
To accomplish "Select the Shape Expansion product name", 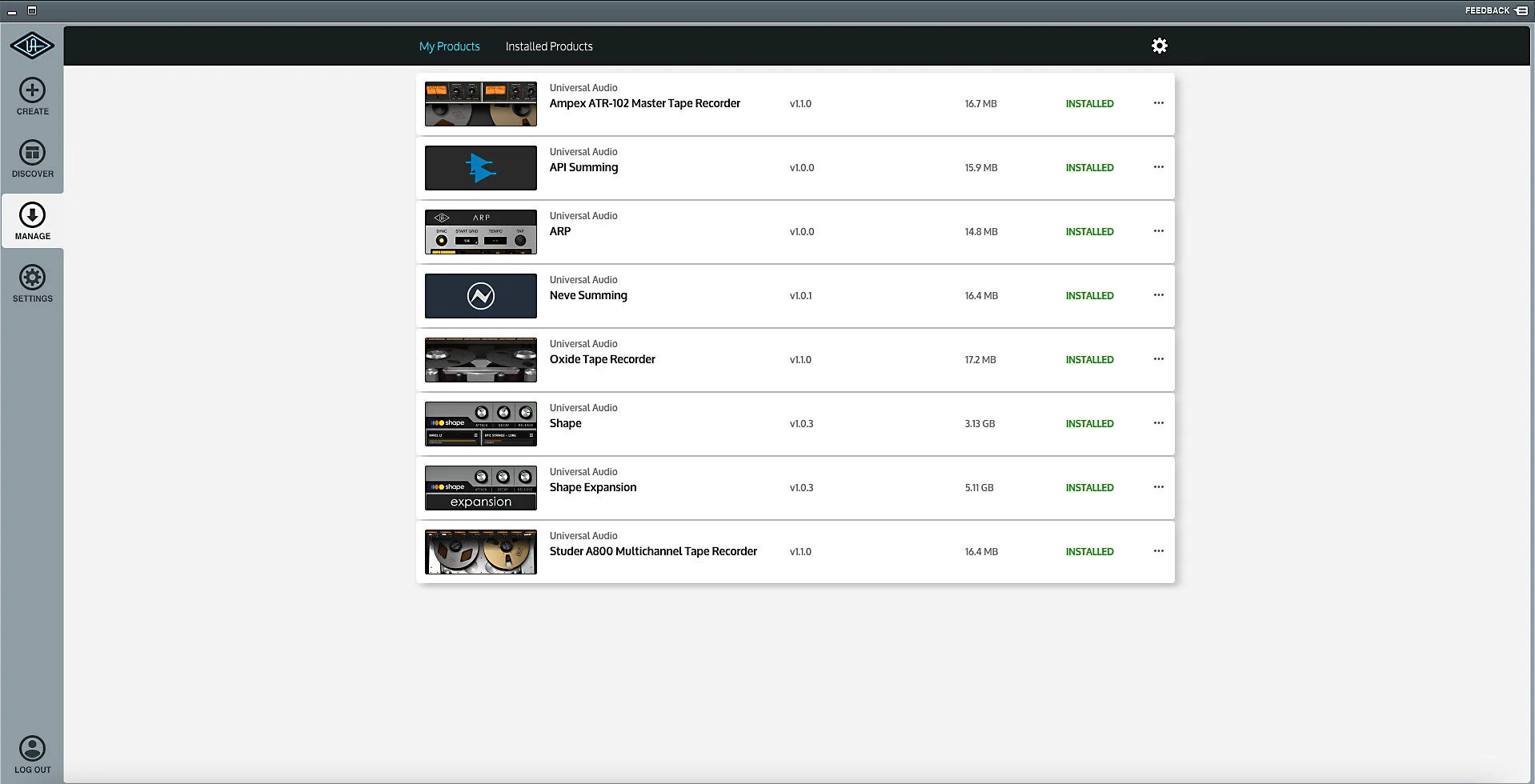I will point(593,487).
